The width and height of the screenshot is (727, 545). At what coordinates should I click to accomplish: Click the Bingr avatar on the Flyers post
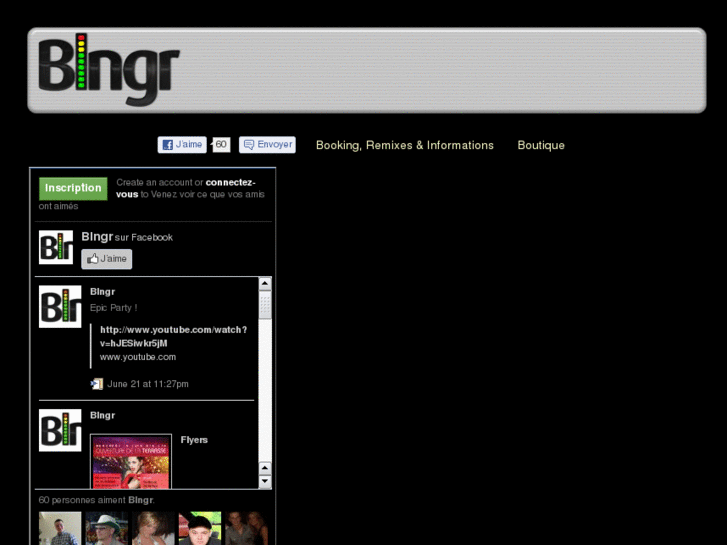60,430
